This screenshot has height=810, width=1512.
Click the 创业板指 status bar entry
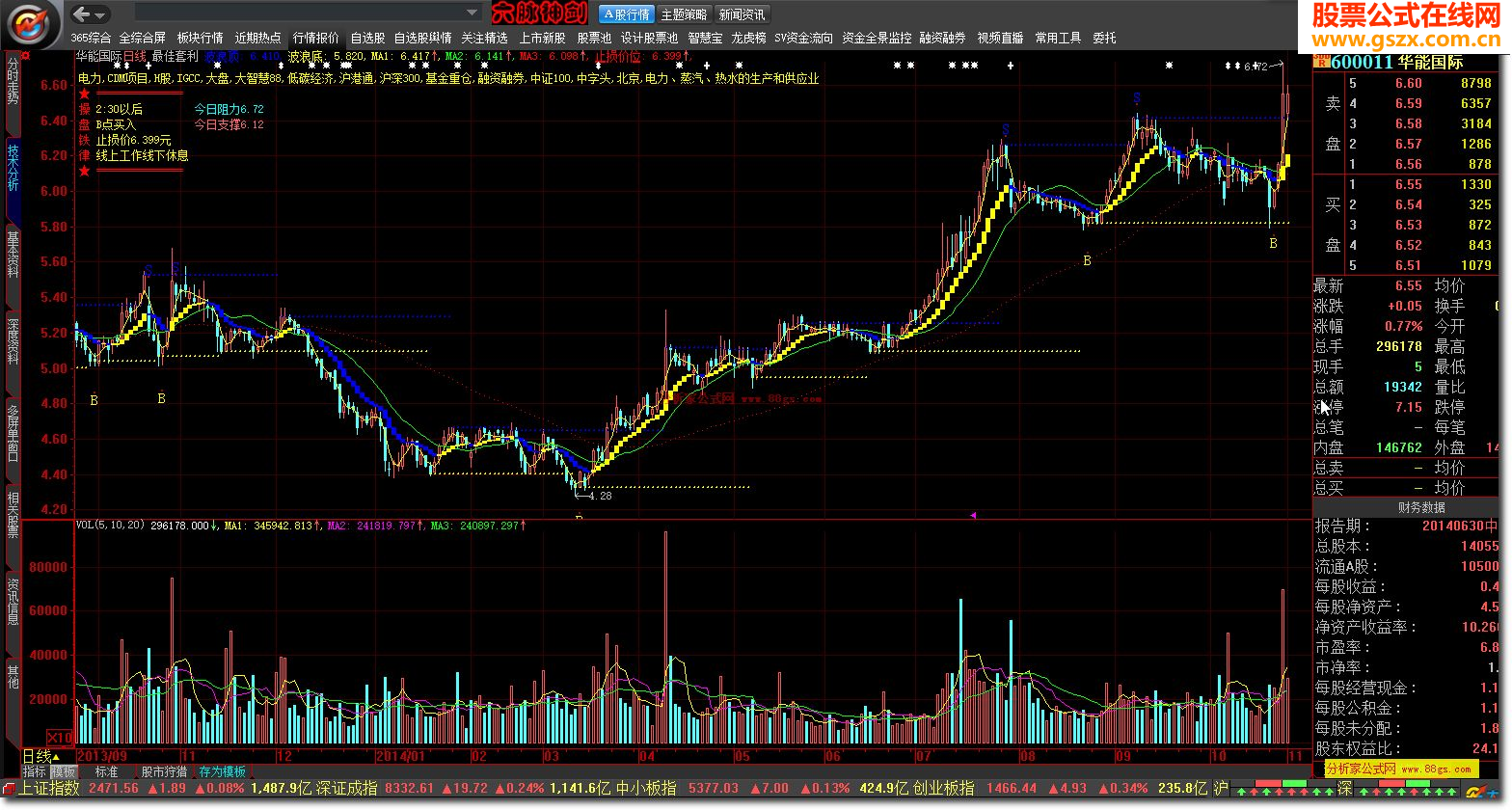point(944,789)
